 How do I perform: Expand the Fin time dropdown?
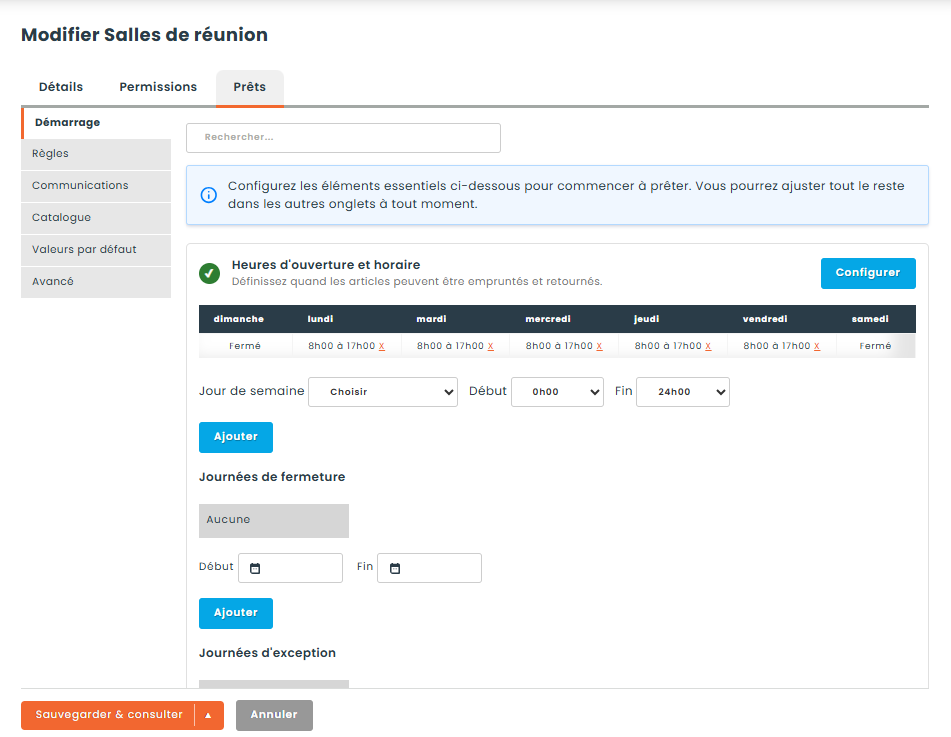682,392
